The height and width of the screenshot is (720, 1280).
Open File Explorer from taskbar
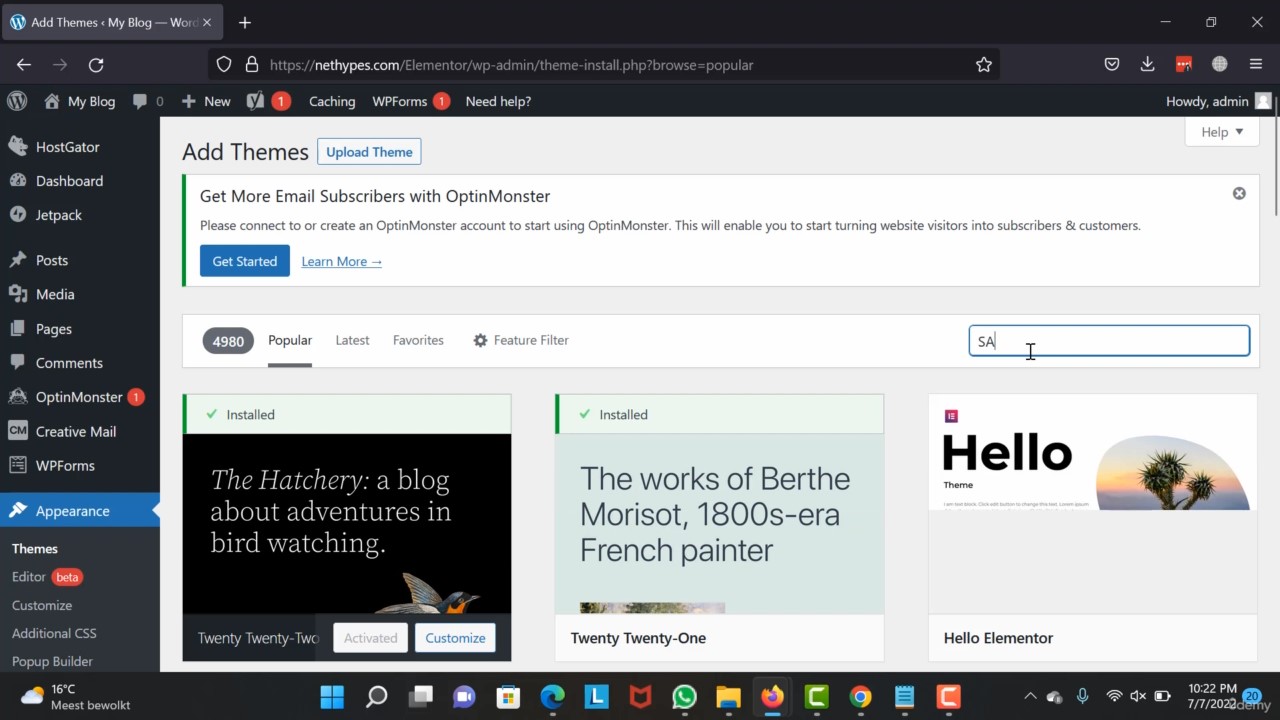click(x=728, y=696)
